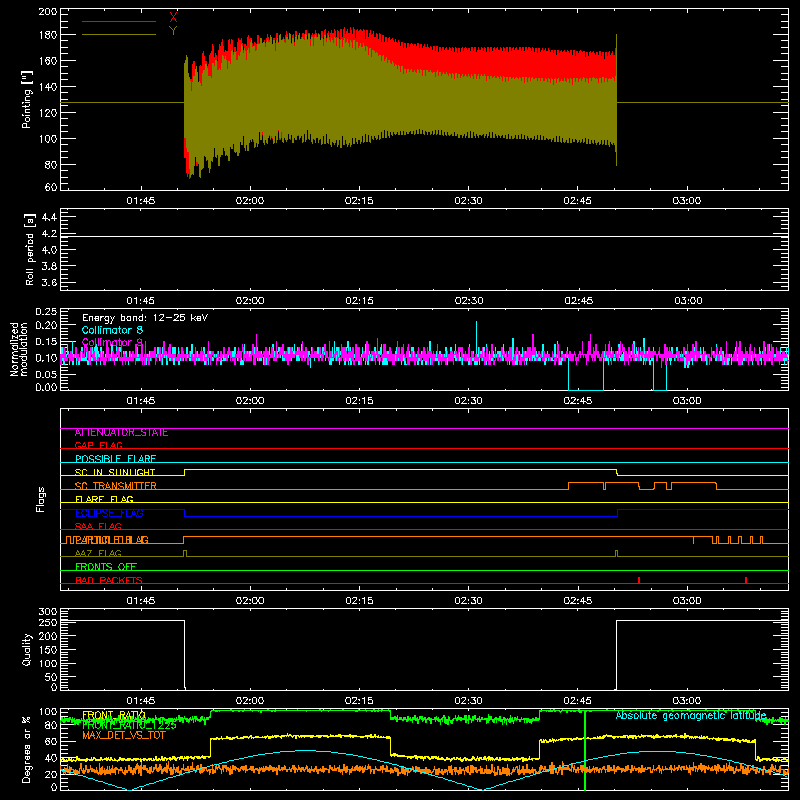Click the magenta "Collimator 9" legend entry

[x=112, y=342]
